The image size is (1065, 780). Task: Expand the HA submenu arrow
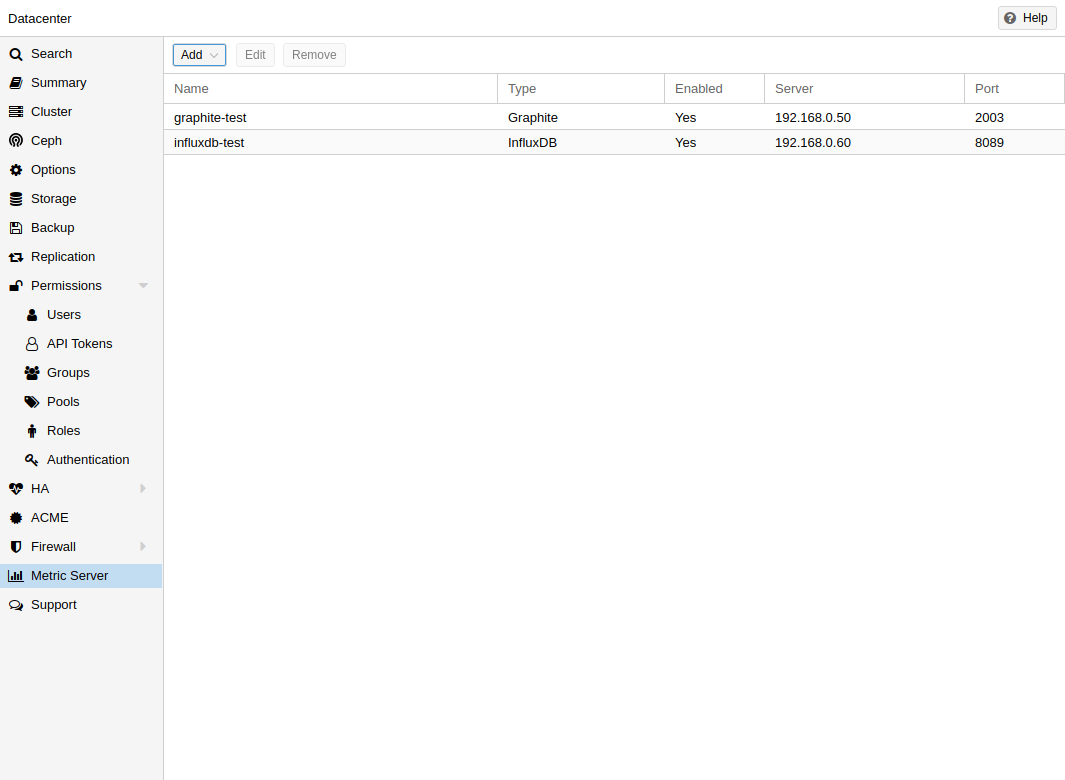pos(143,489)
